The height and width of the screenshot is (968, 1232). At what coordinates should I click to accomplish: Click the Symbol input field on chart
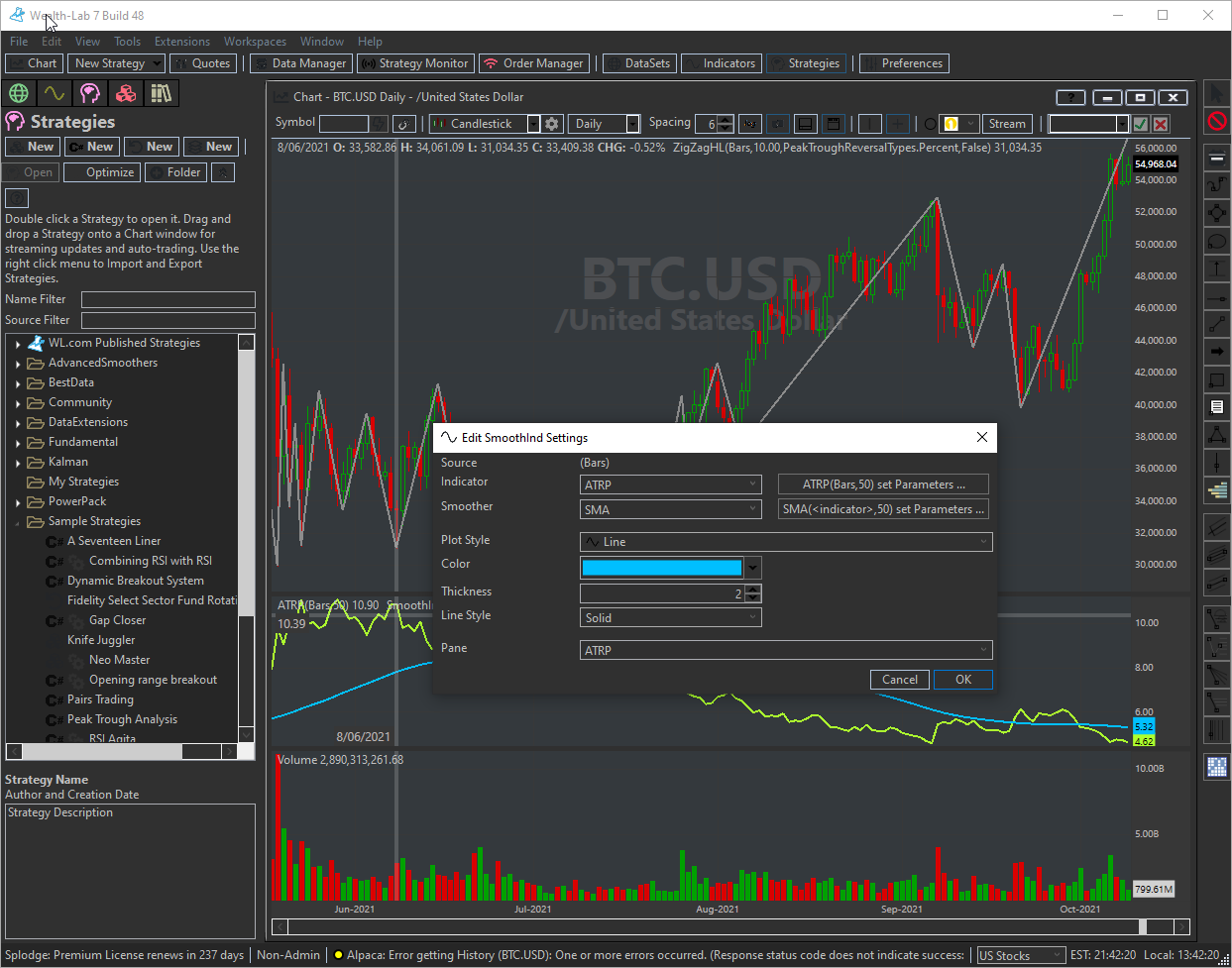point(344,124)
